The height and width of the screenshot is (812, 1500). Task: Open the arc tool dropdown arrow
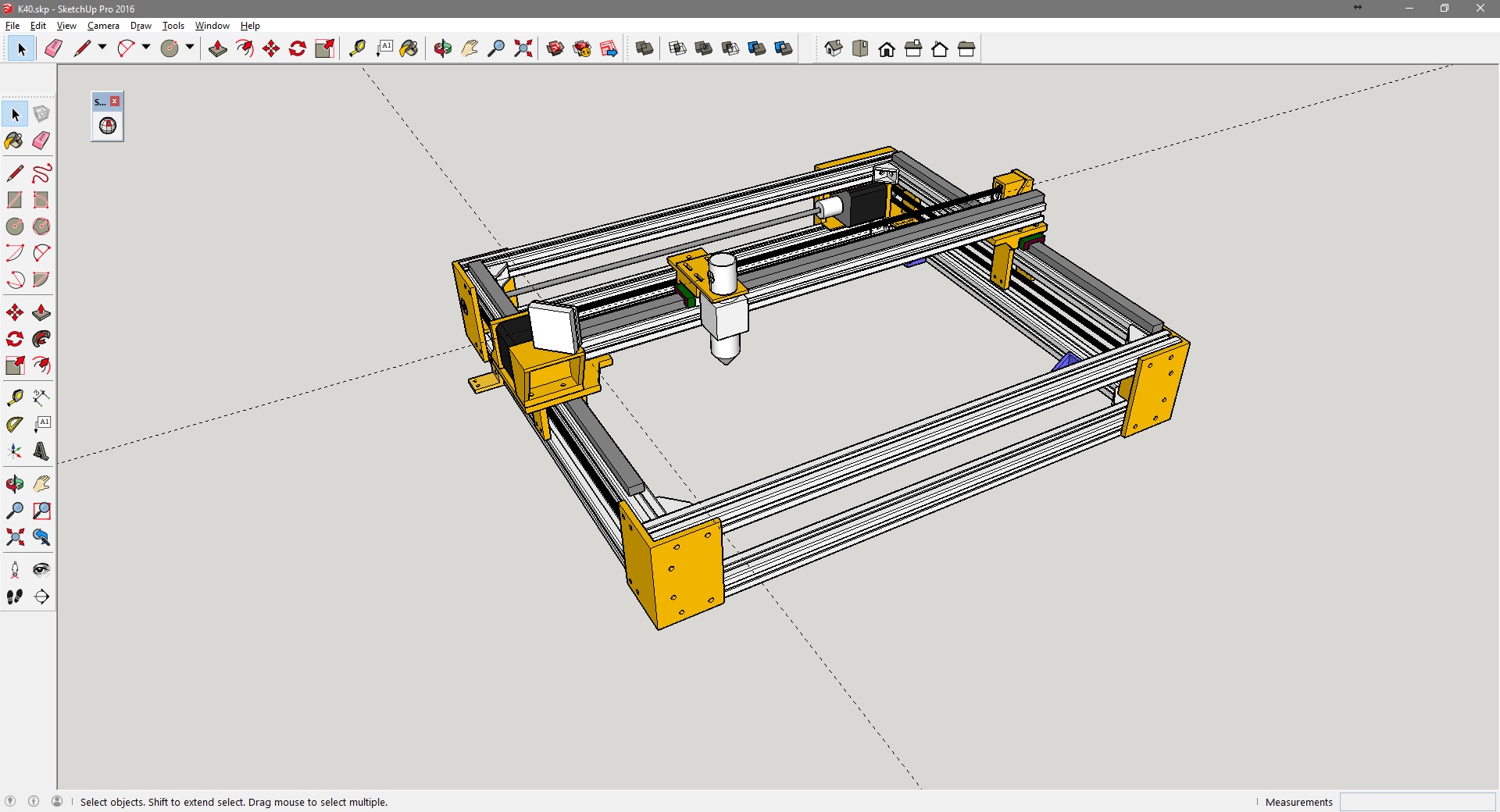pyautogui.click(x=146, y=48)
